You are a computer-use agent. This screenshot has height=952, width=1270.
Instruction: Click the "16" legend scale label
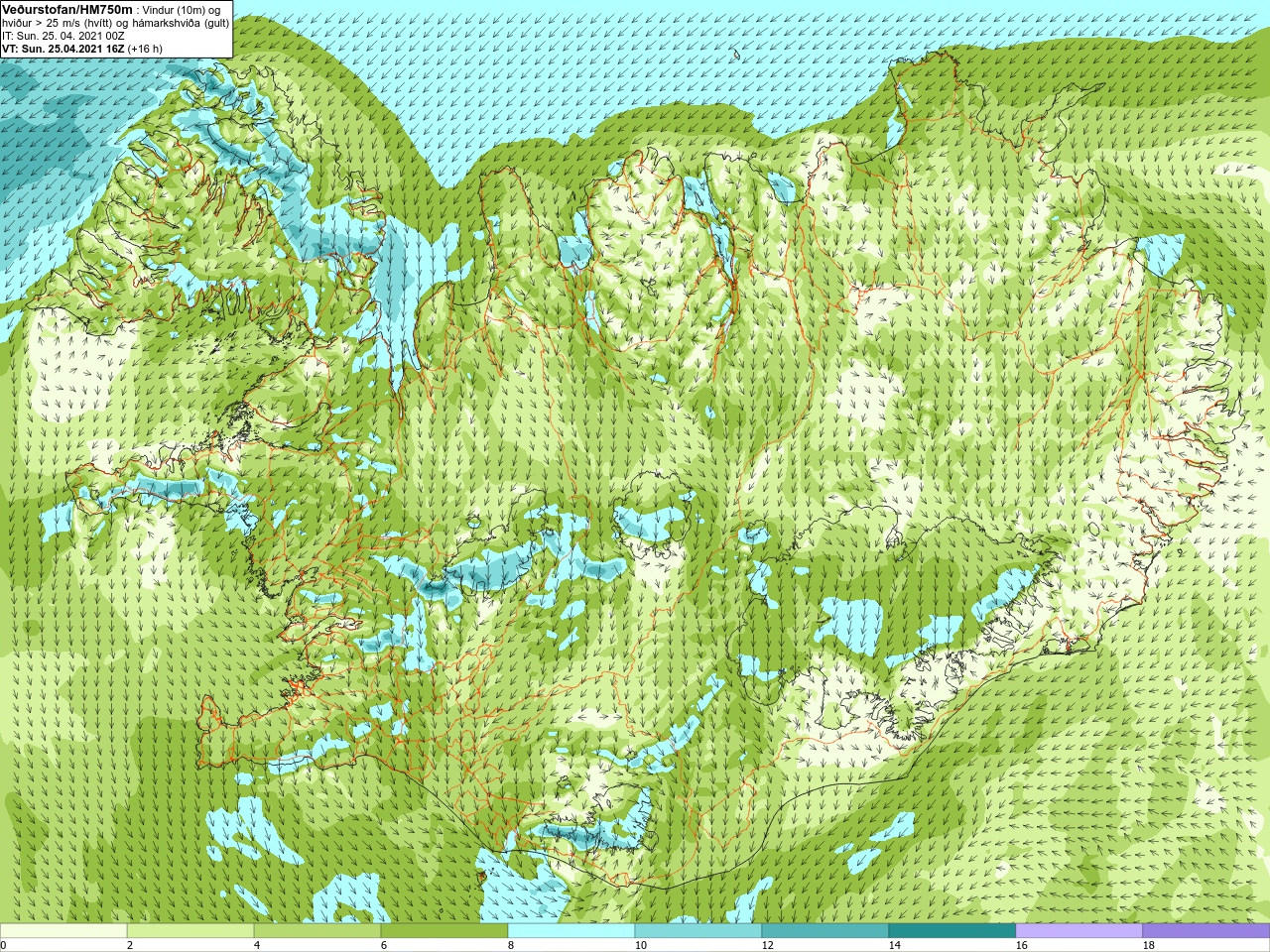(x=1021, y=945)
